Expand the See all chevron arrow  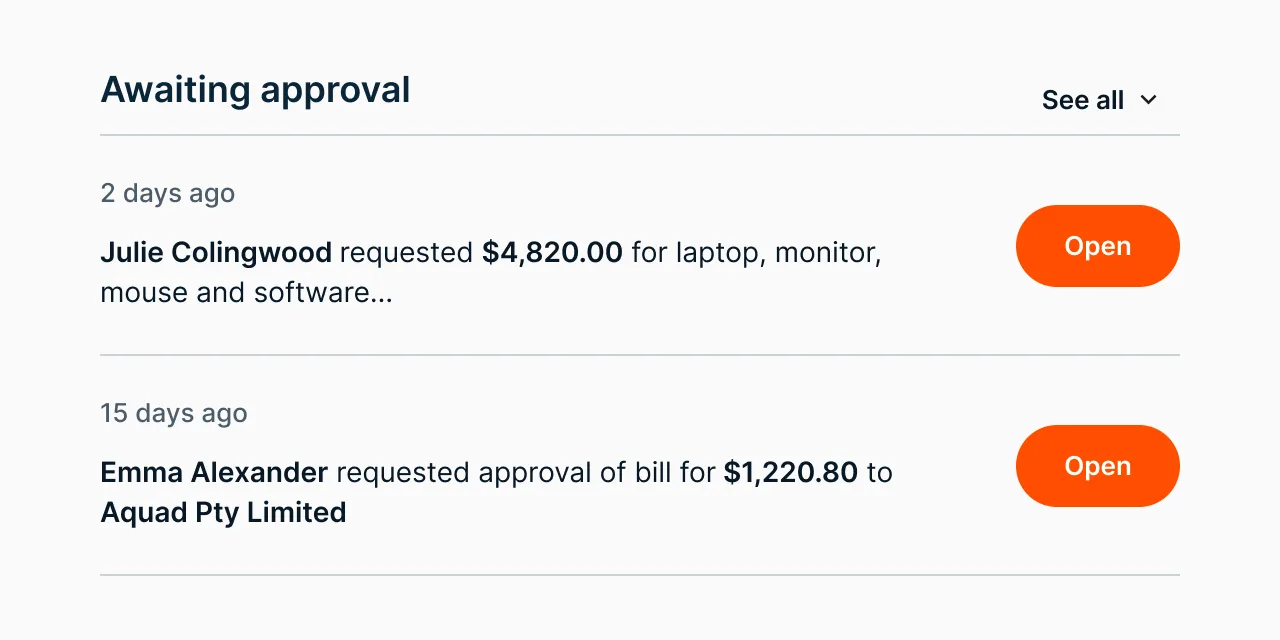1149,100
